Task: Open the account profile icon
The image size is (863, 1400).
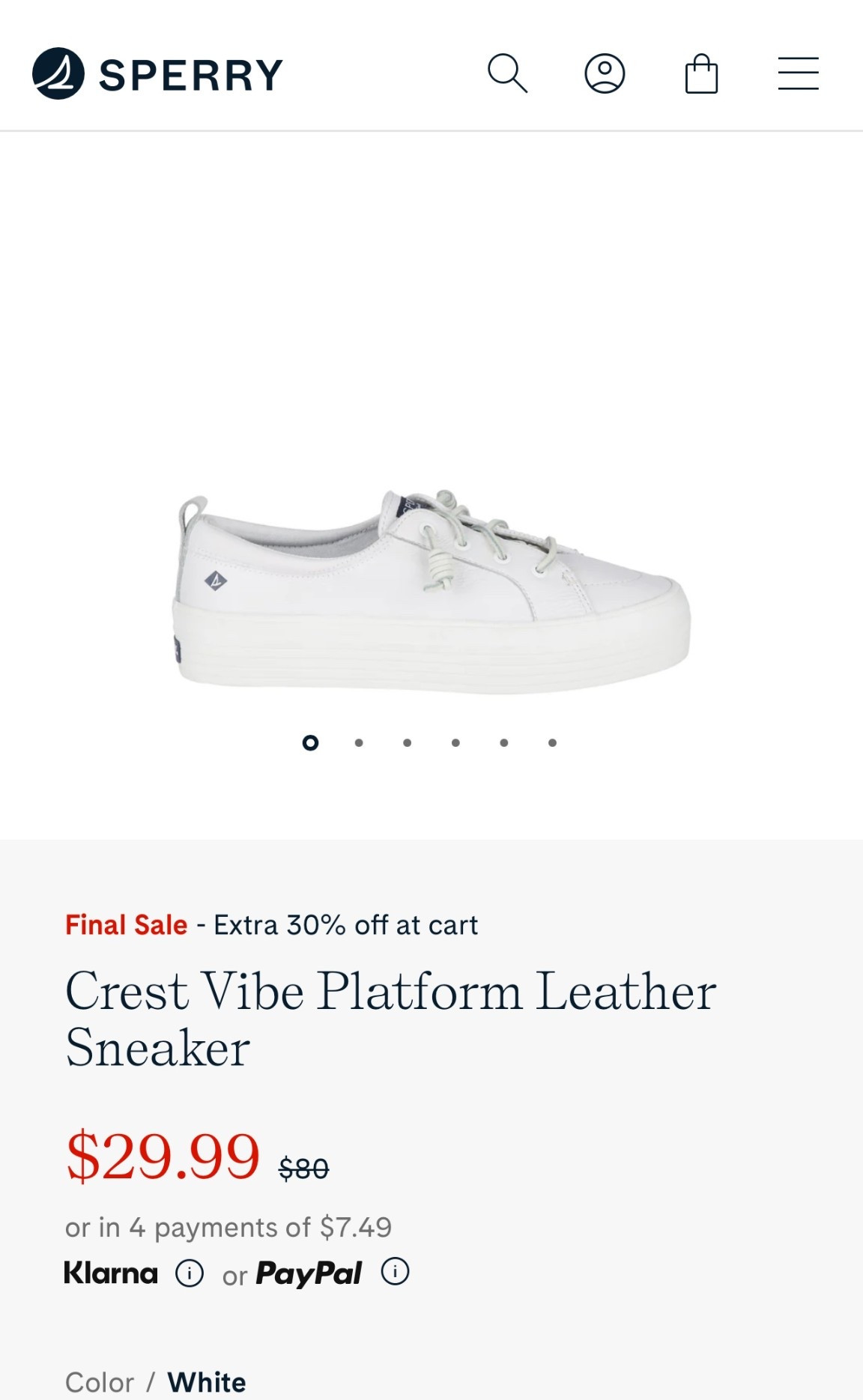Action: (x=605, y=73)
